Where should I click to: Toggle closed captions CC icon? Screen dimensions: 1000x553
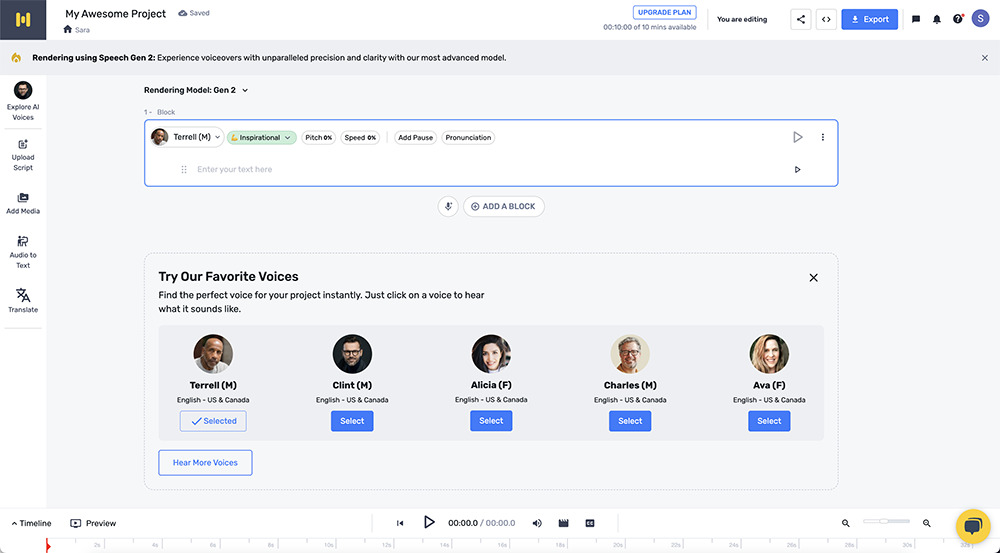tap(590, 523)
